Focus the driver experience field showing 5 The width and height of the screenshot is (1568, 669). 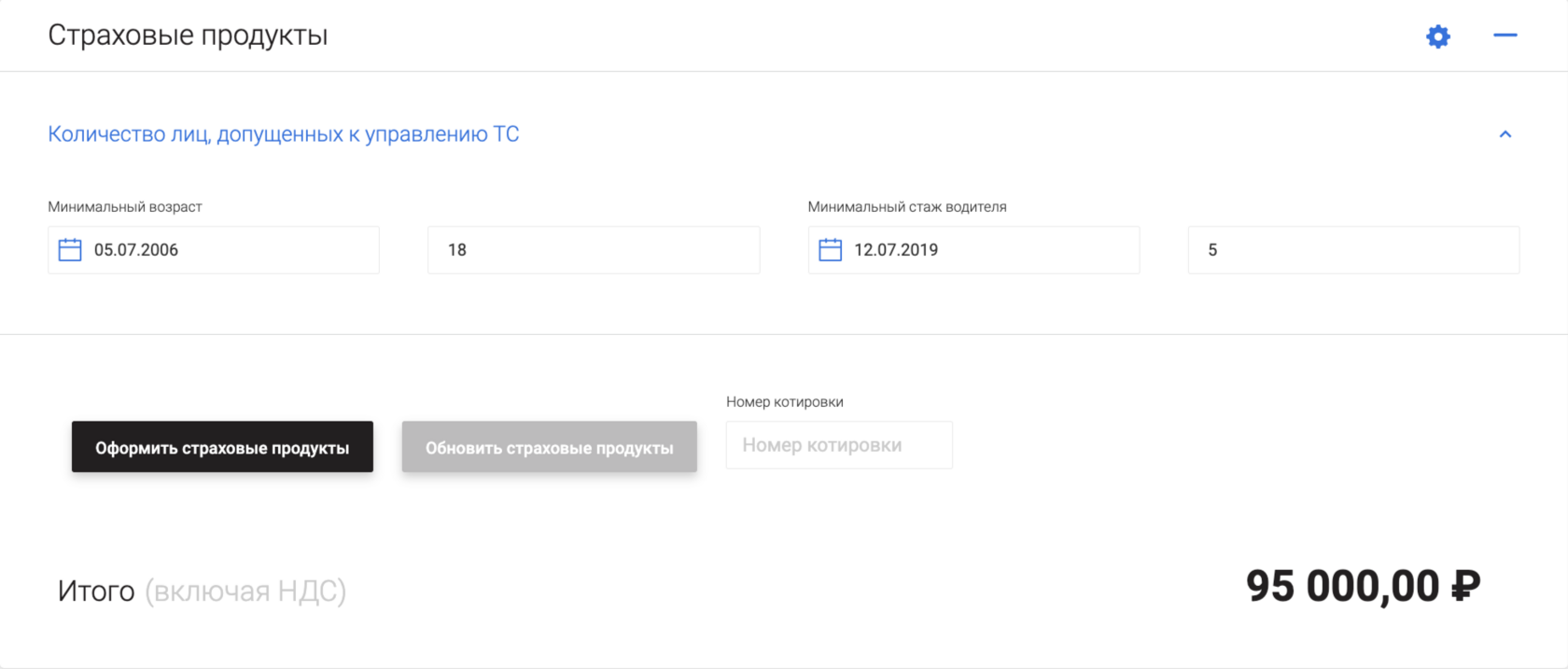click(1353, 250)
